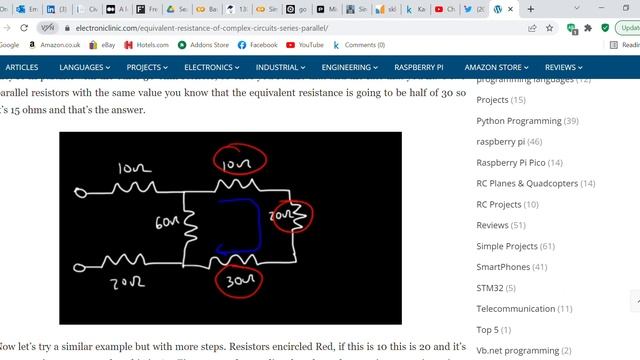Open the RASPBERRY PI menu item
Screen dimensions: 640x360
(419, 67)
